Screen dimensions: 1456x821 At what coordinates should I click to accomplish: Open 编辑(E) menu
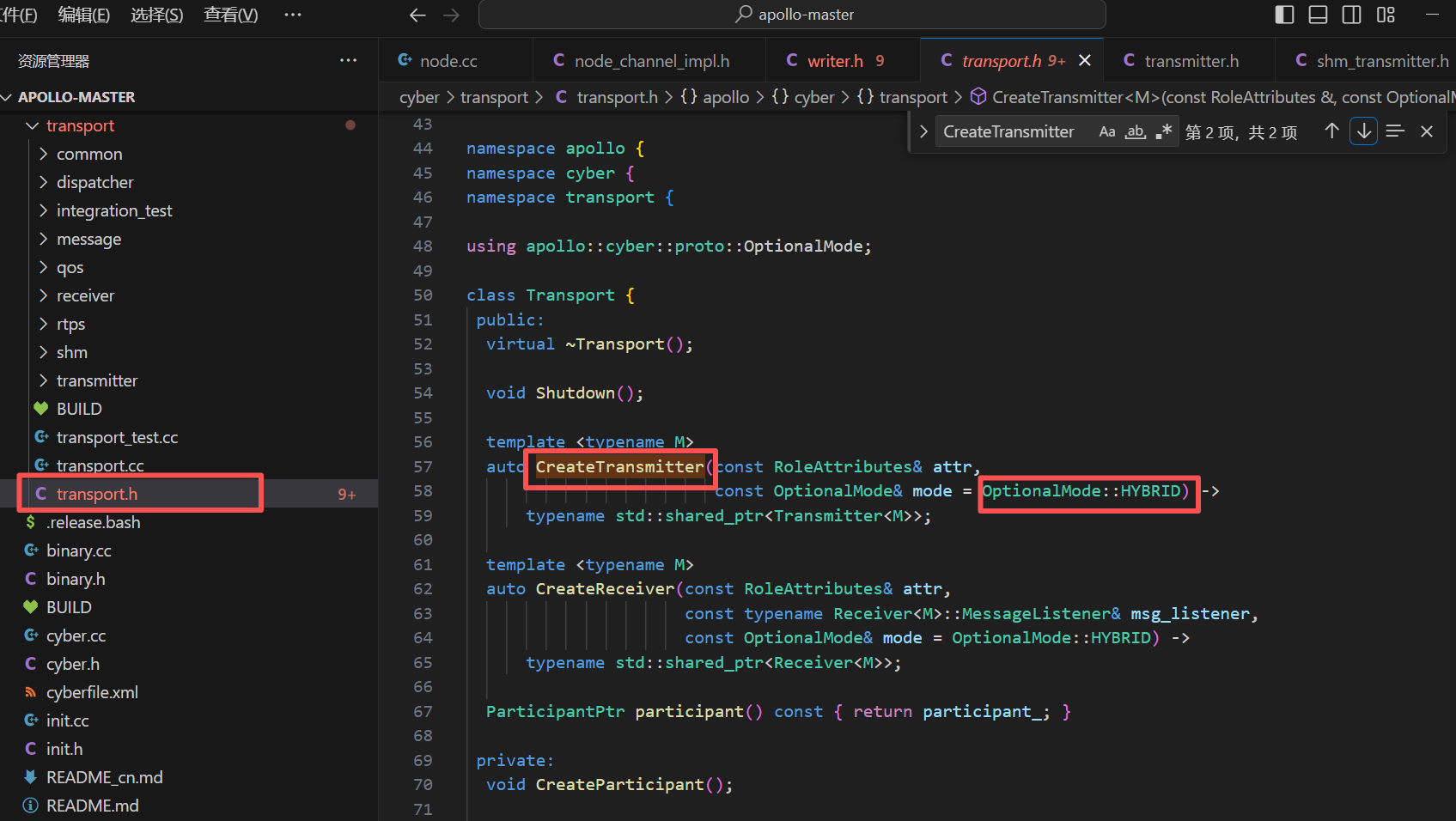(x=83, y=15)
